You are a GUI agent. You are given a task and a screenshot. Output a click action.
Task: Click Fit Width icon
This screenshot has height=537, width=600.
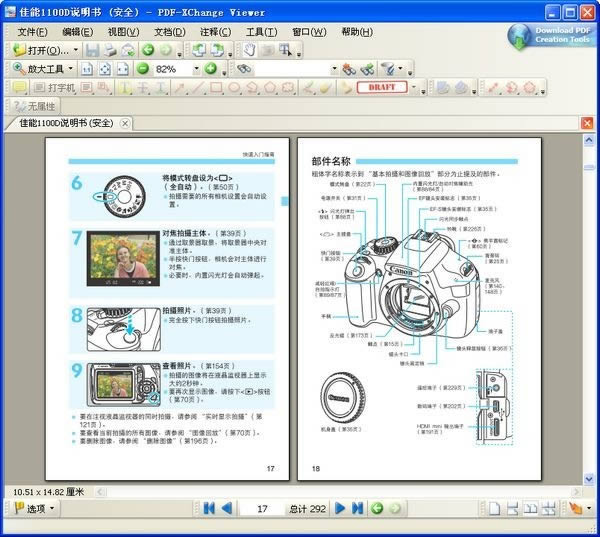pyautogui.click(x=123, y=69)
